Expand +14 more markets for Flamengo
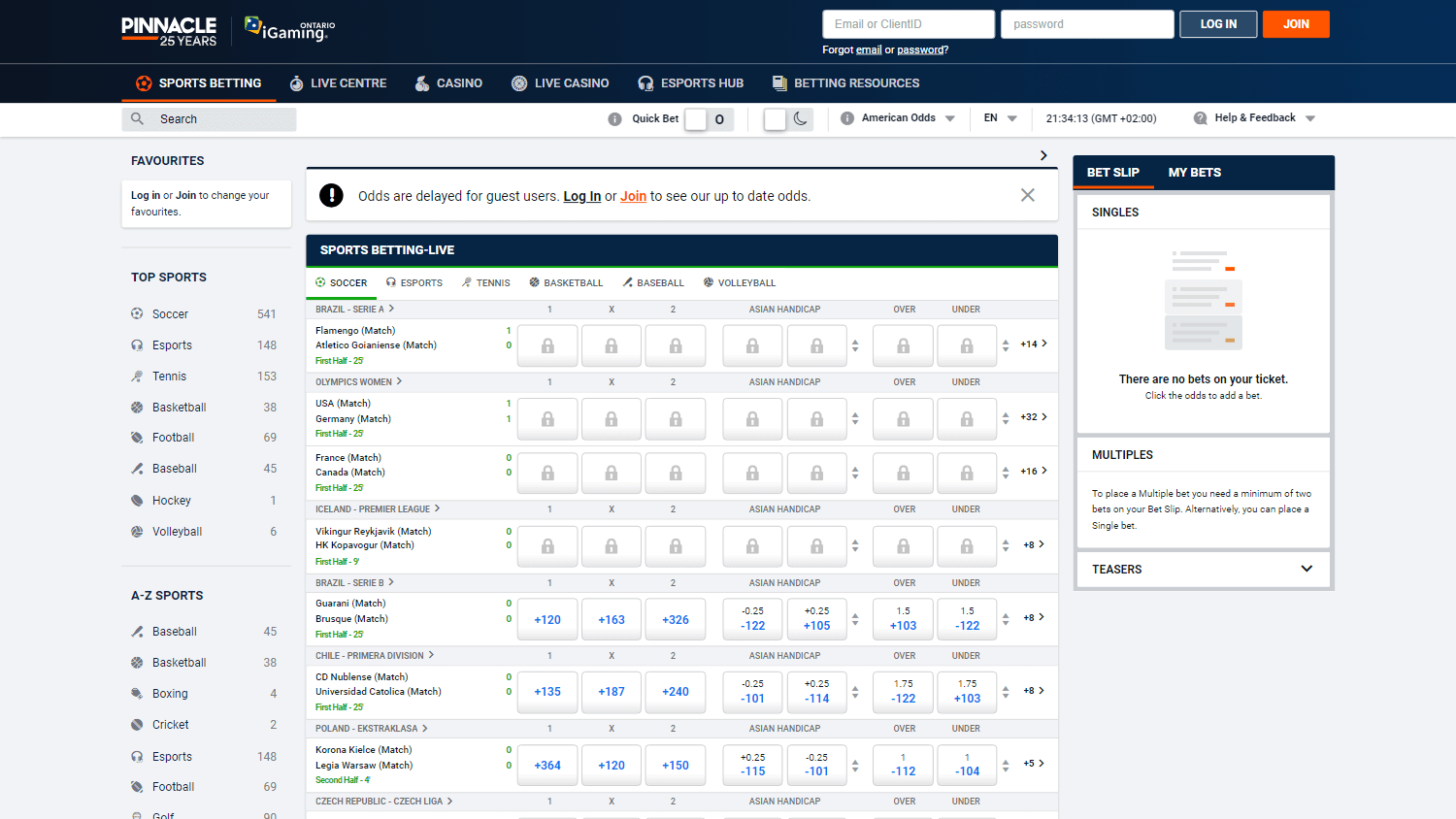Viewport: 1456px width, 819px height. tap(1034, 344)
